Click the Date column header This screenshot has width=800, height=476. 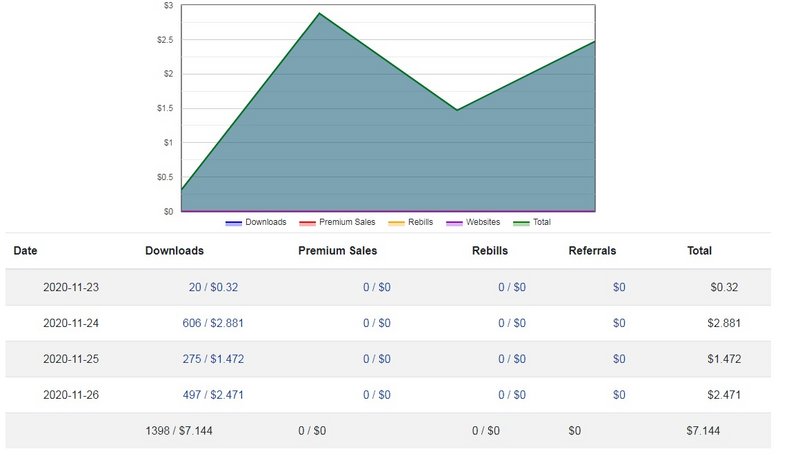[x=25, y=251]
